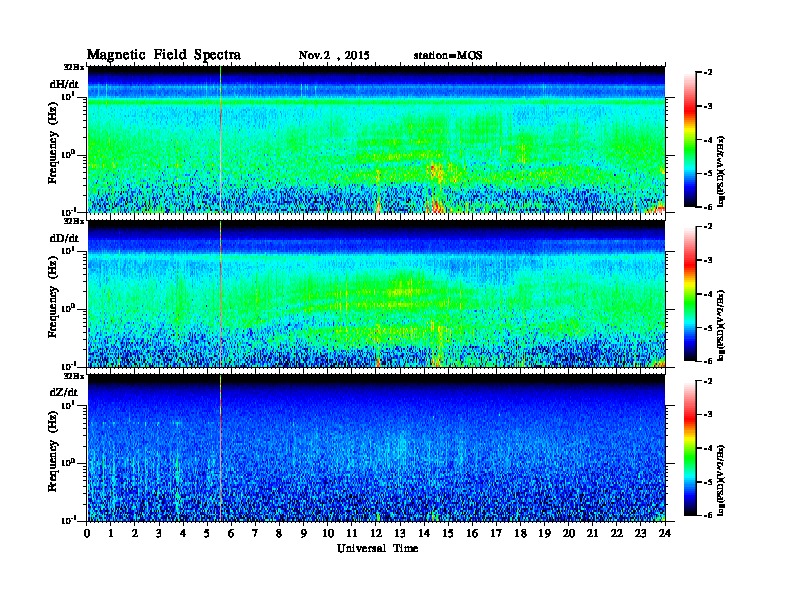This screenshot has height=612, width=792.
Task: Click the PSD units label beside the dH/dt color bar
Action: (722, 171)
